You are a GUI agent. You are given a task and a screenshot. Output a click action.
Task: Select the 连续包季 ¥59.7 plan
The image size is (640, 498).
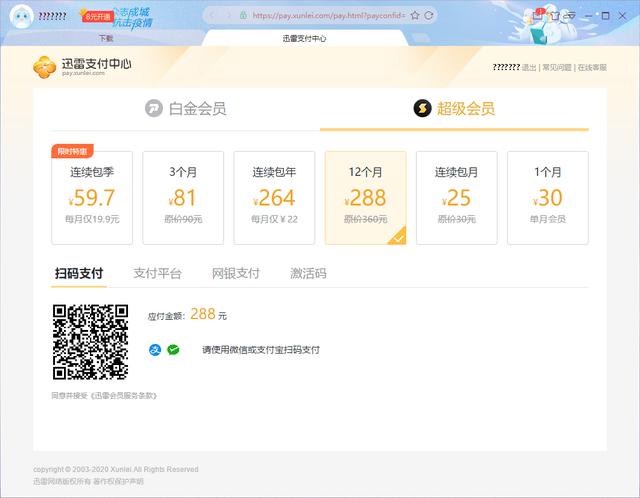coord(92,198)
